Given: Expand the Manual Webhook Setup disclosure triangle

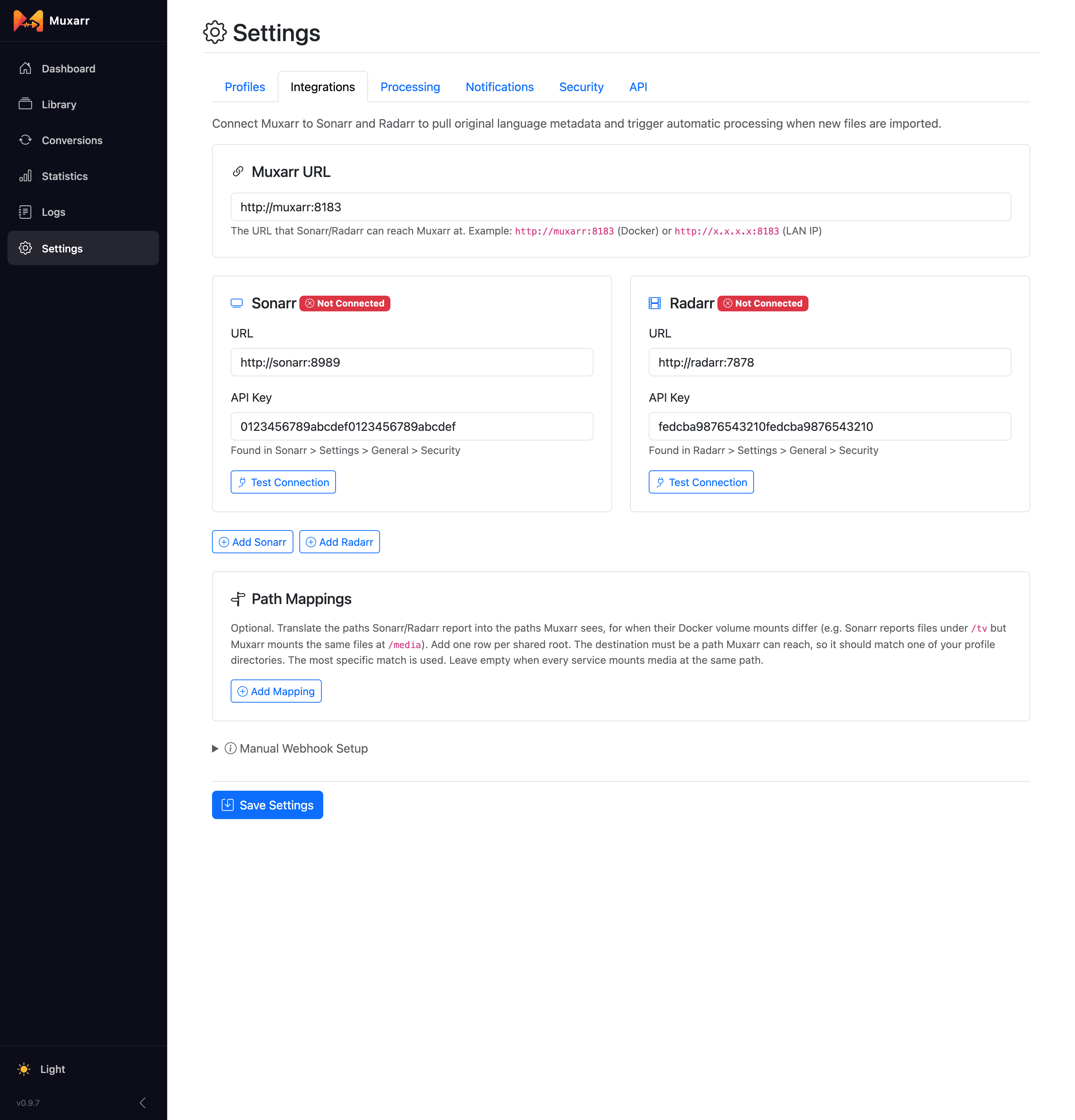Looking at the screenshot, I should [x=215, y=749].
